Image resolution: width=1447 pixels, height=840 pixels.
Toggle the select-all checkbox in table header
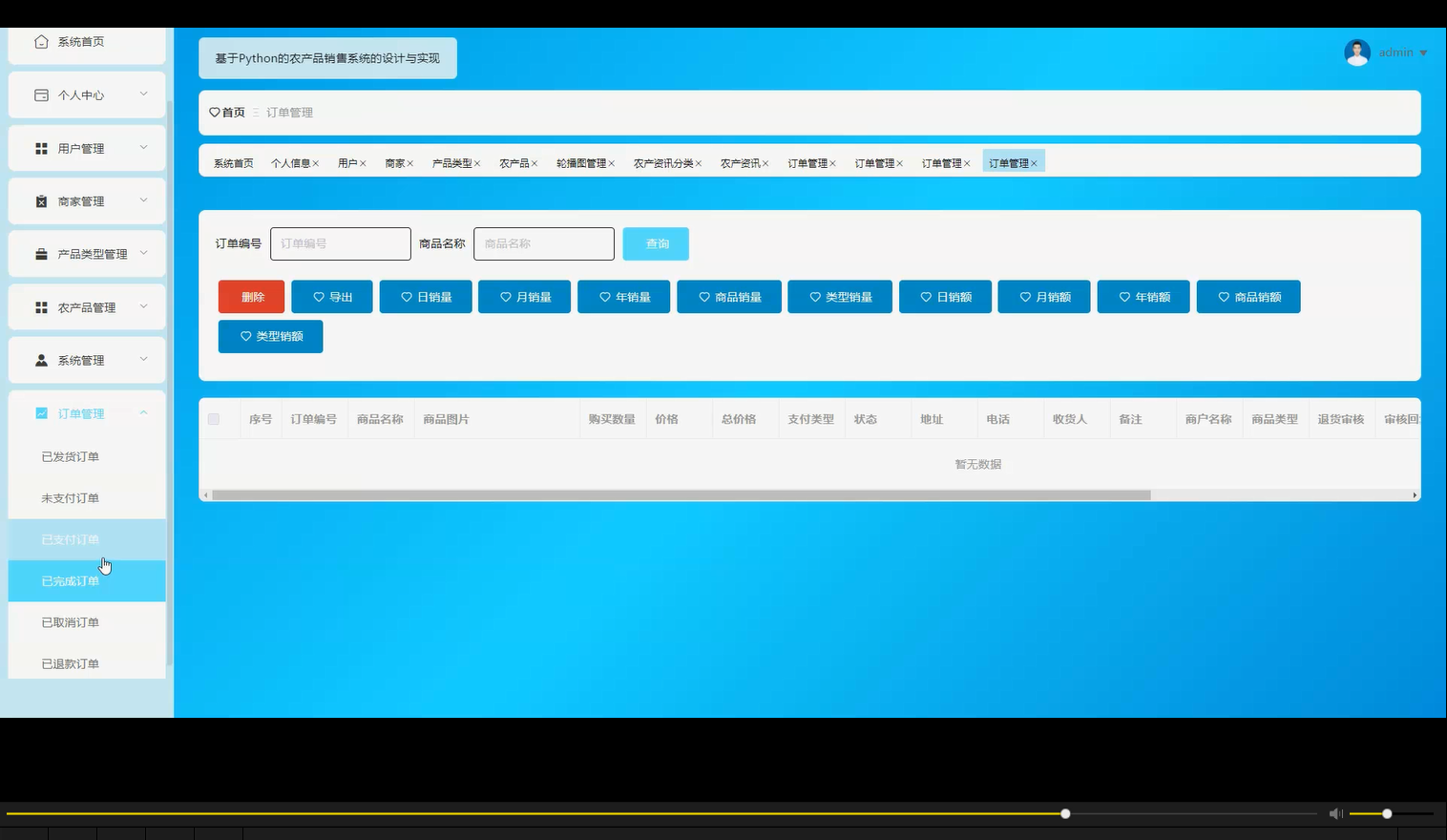pyautogui.click(x=214, y=418)
